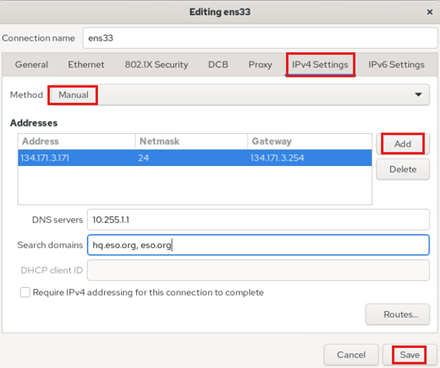Click the Gateway column header
This screenshot has width=440, height=368.
coord(310,141)
